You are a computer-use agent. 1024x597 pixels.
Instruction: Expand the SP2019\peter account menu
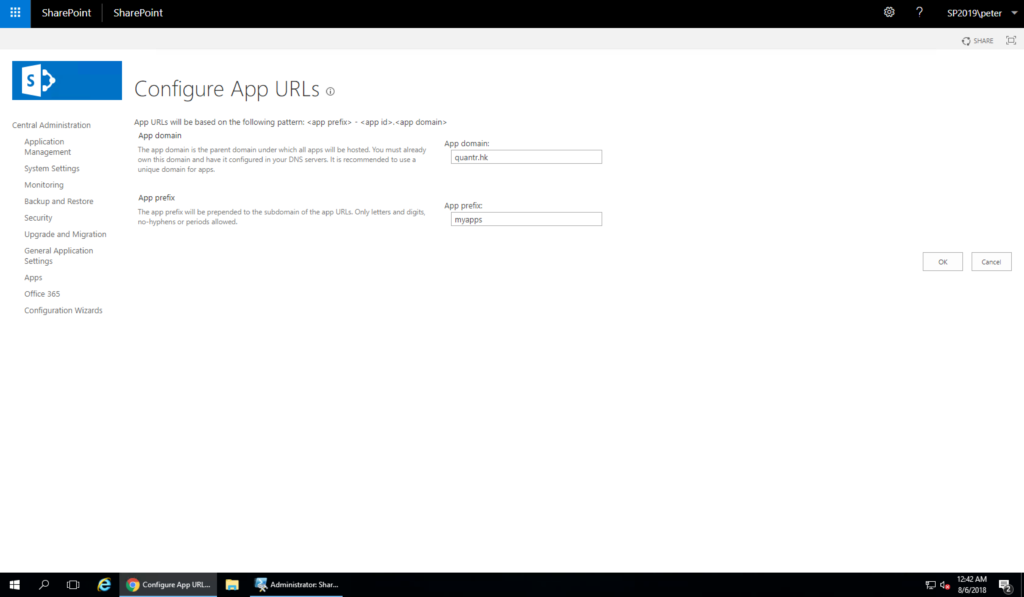[x=982, y=13]
